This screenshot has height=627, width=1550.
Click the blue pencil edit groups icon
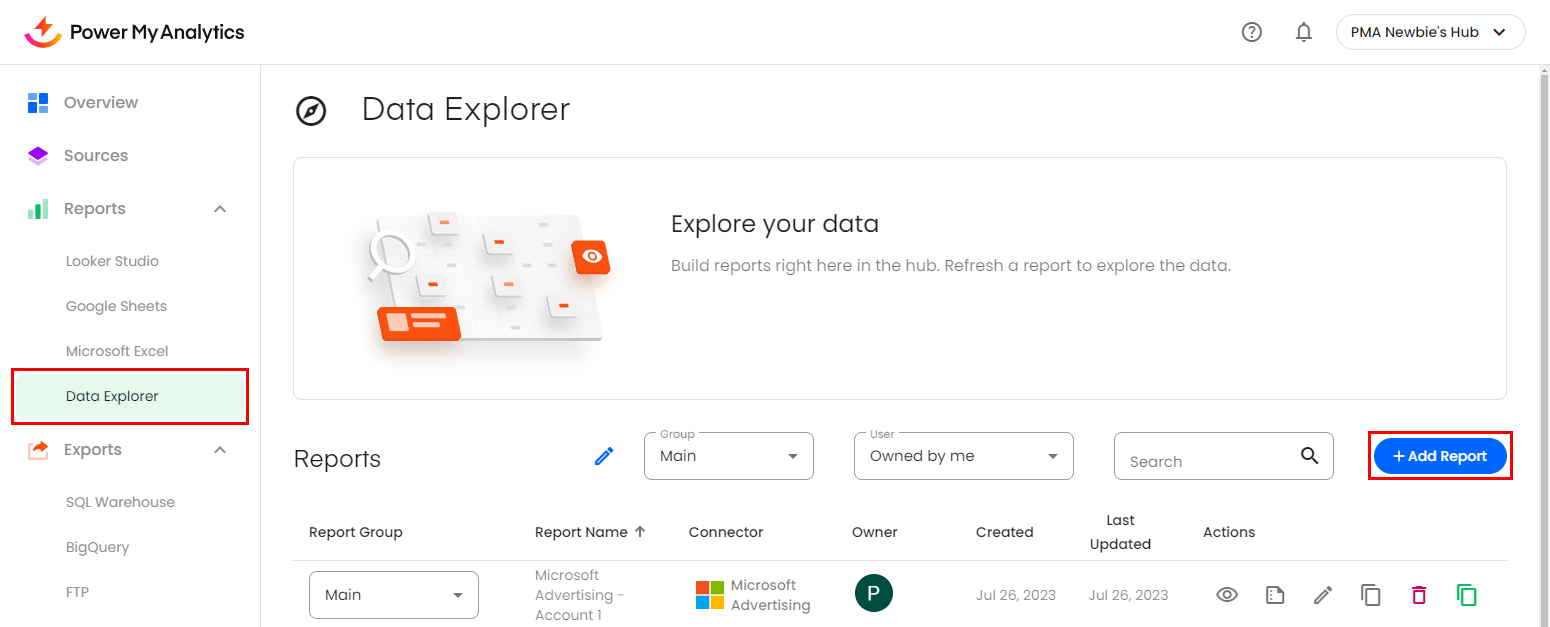pyautogui.click(x=604, y=456)
